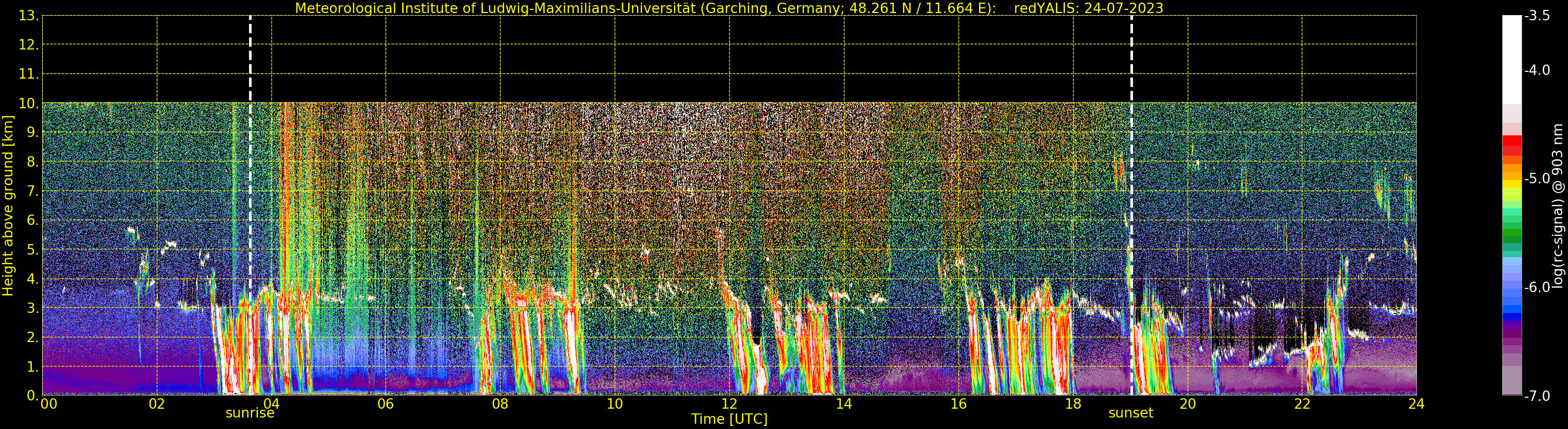Pick the white section of the colorbar
The width and height of the screenshot is (1568, 429).
tap(1512, 60)
